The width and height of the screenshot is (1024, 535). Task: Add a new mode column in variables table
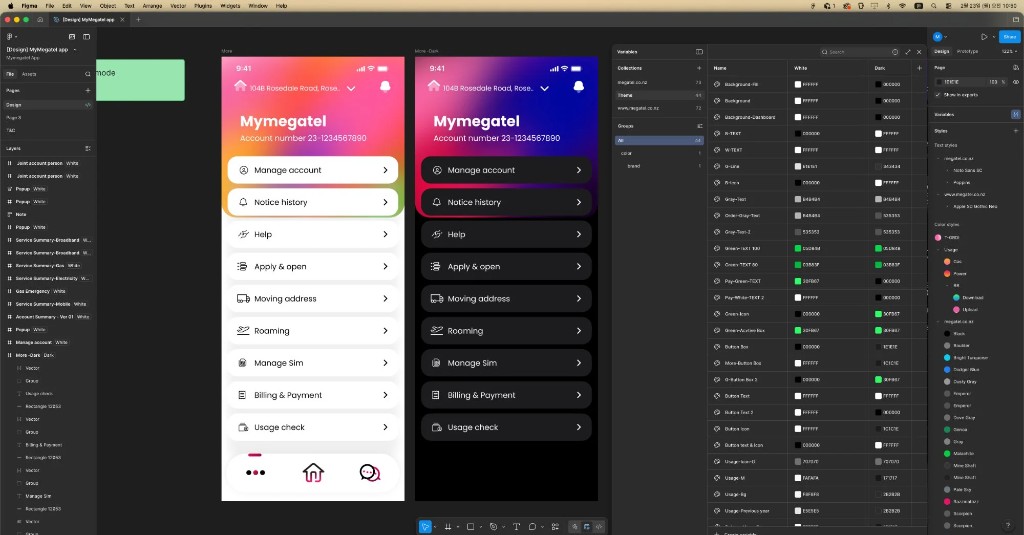(920, 68)
